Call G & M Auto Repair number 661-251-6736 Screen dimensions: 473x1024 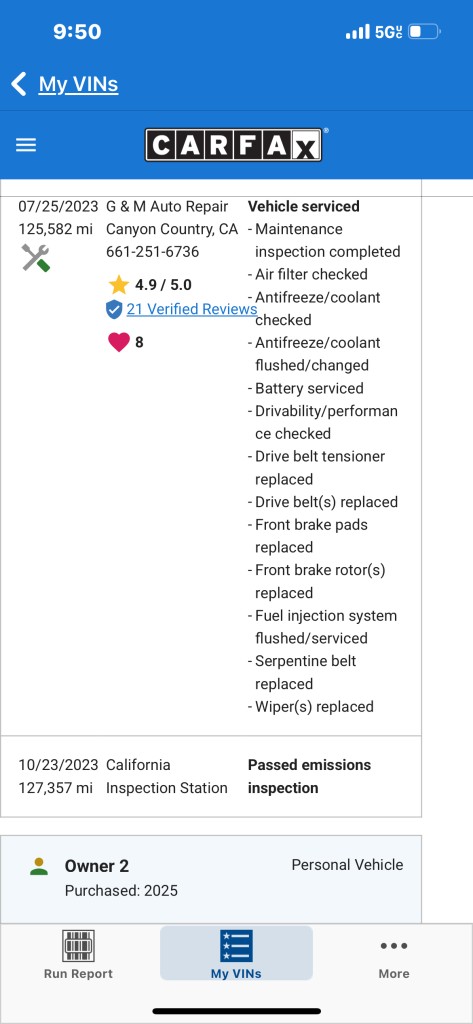(153, 252)
